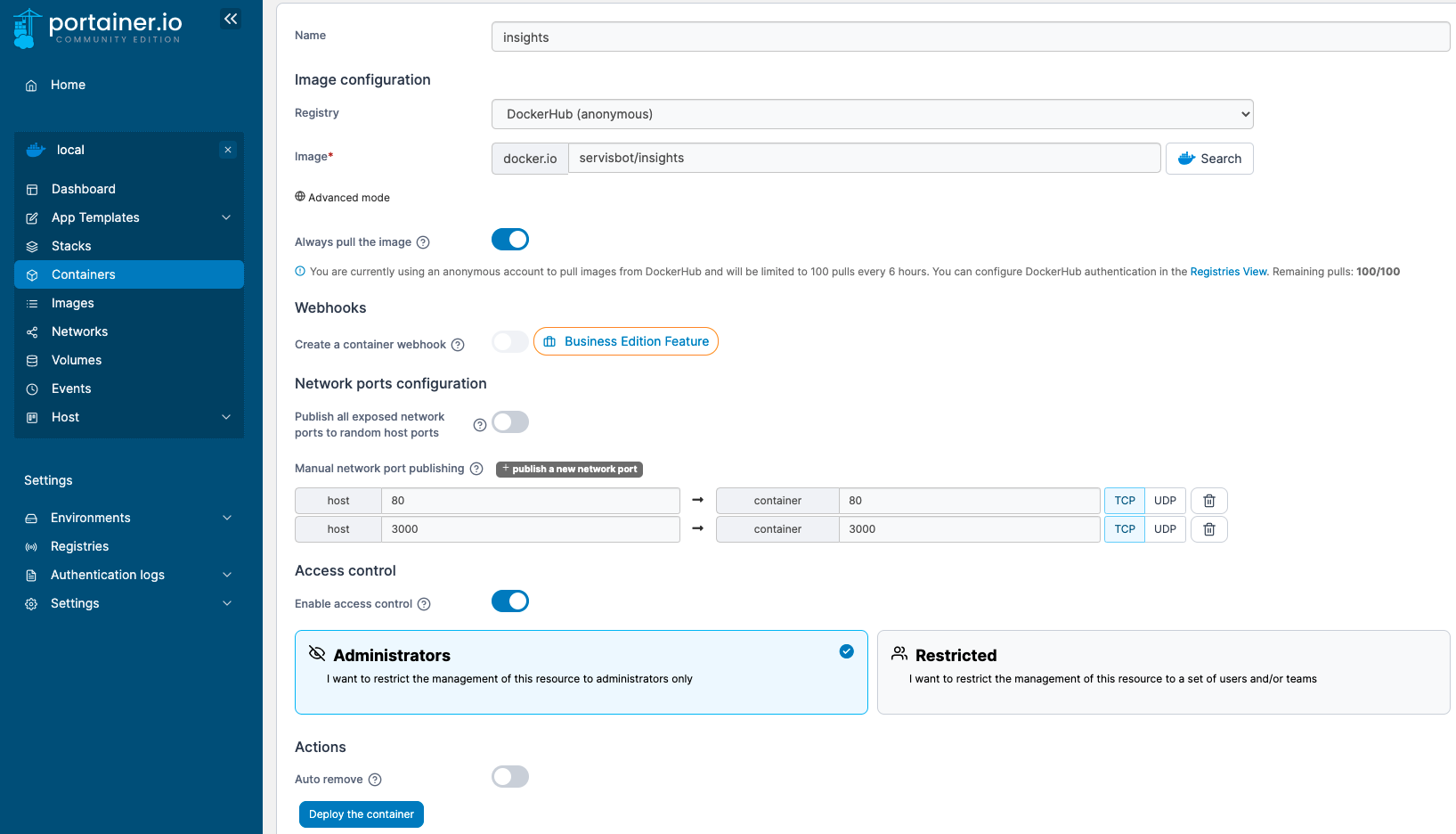Delete the port 80 mapping row
Image resolution: width=1456 pixels, height=834 pixels.
coord(1209,501)
